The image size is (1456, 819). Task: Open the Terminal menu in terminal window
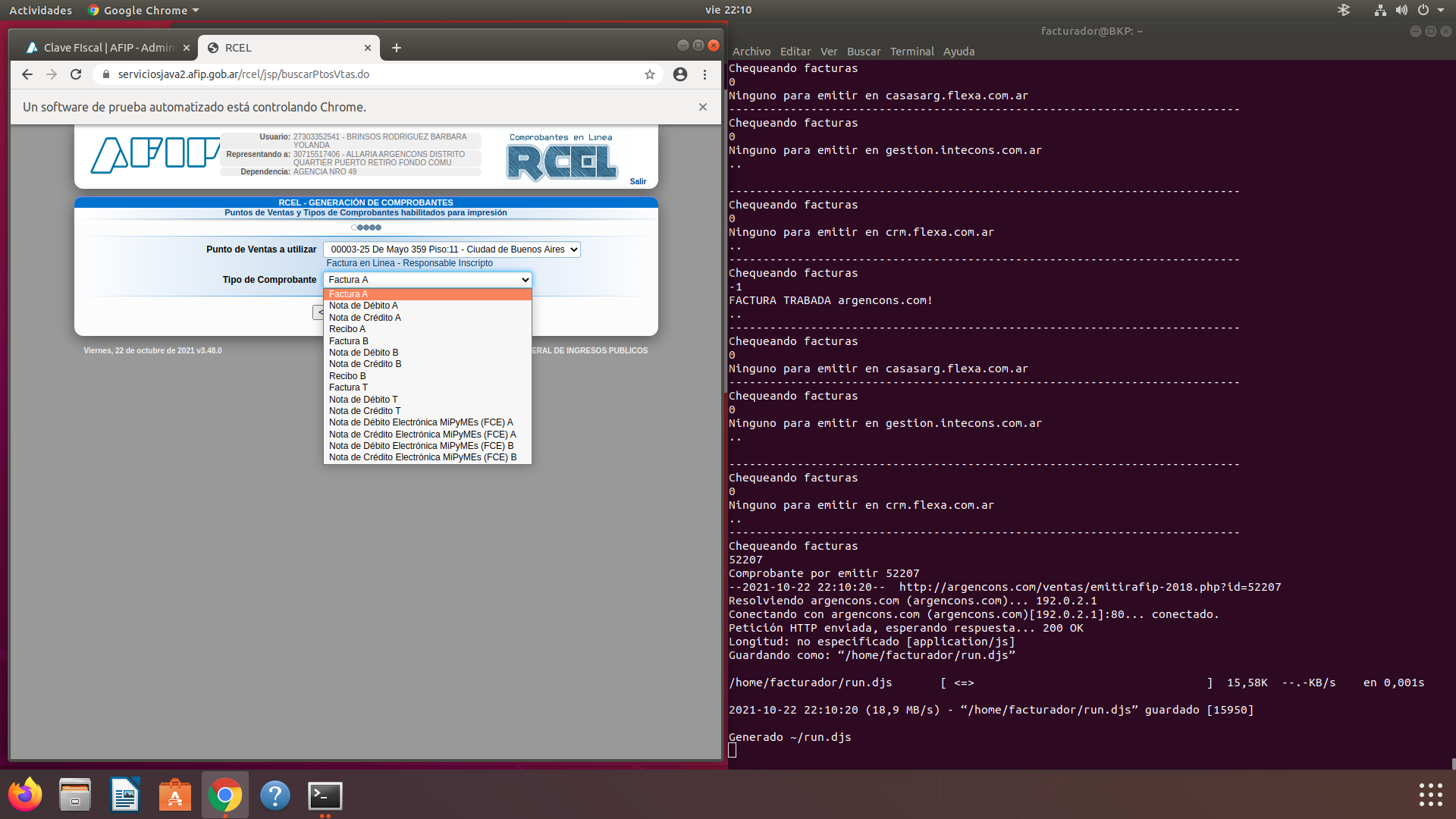coord(912,52)
